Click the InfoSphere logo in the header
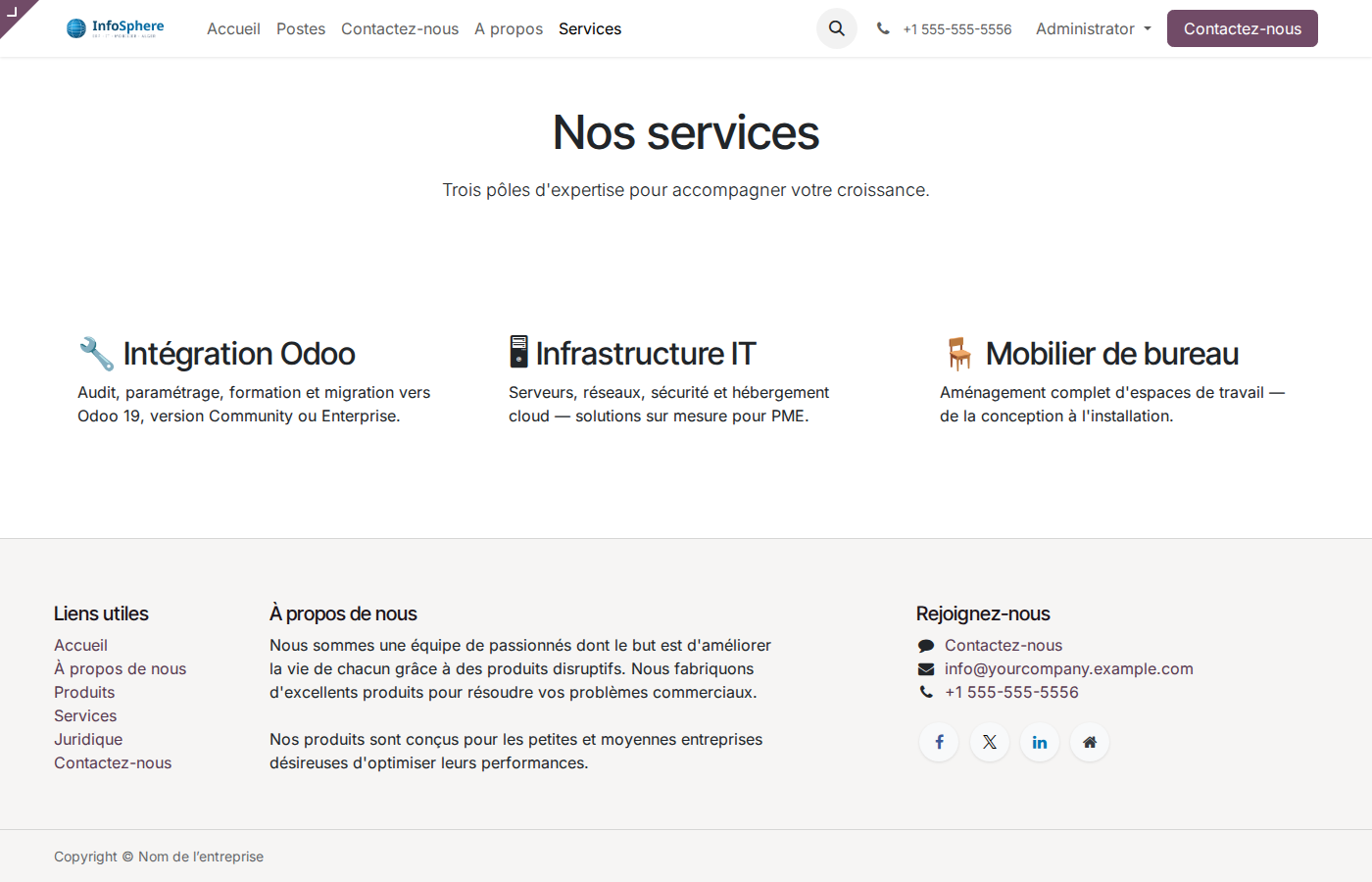Image resolution: width=1372 pixels, height=882 pixels. point(115,27)
